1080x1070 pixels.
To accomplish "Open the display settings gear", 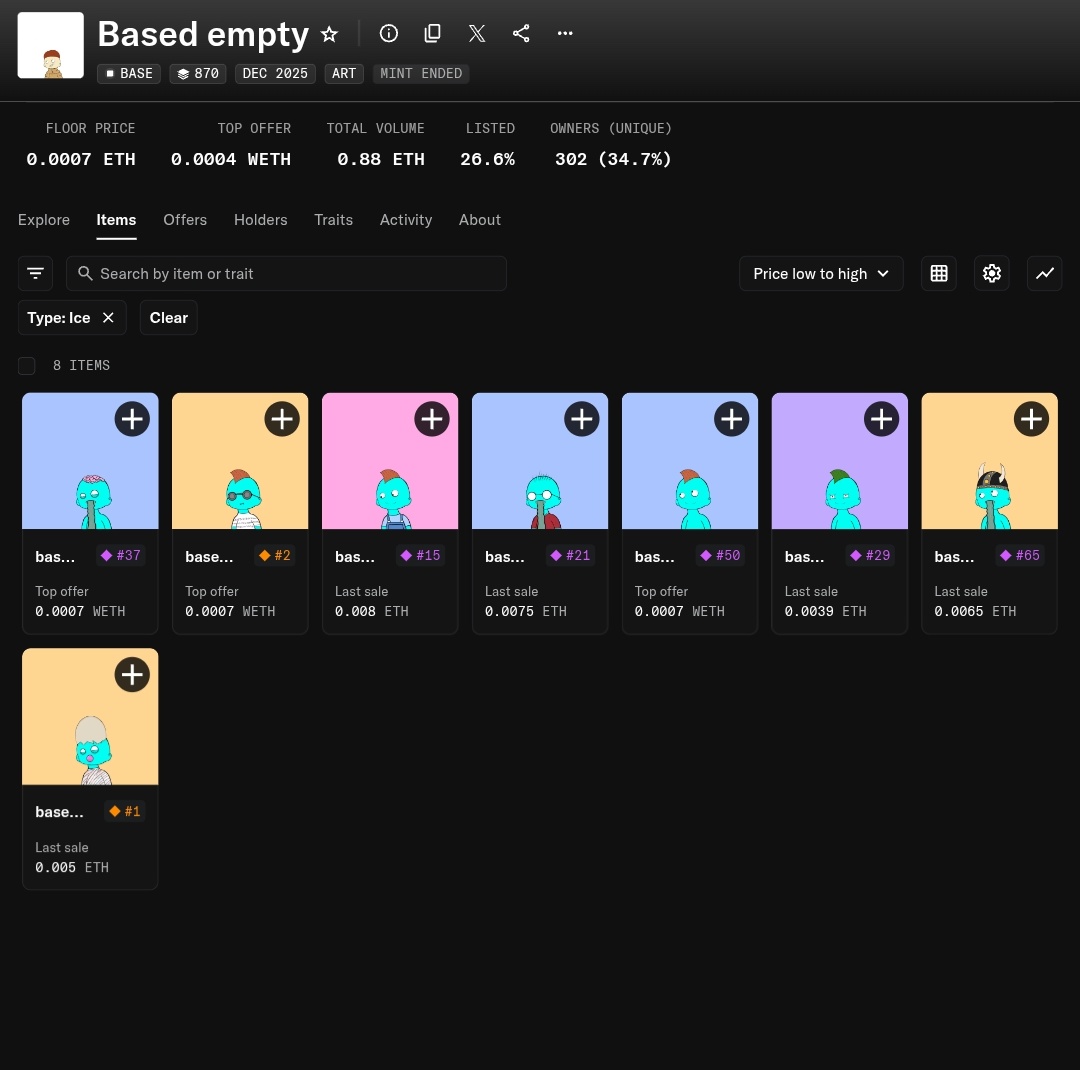I will point(992,274).
